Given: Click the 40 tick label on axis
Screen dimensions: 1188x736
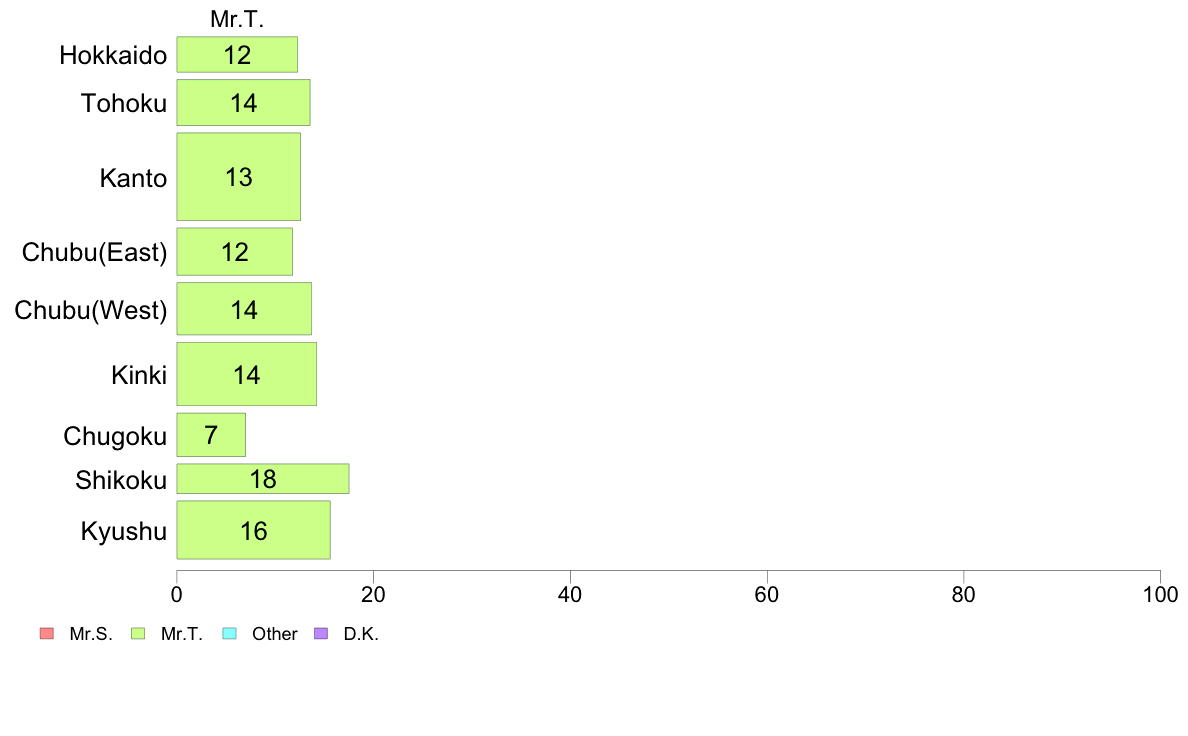Looking at the screenshot, I should tap(570, 594).
